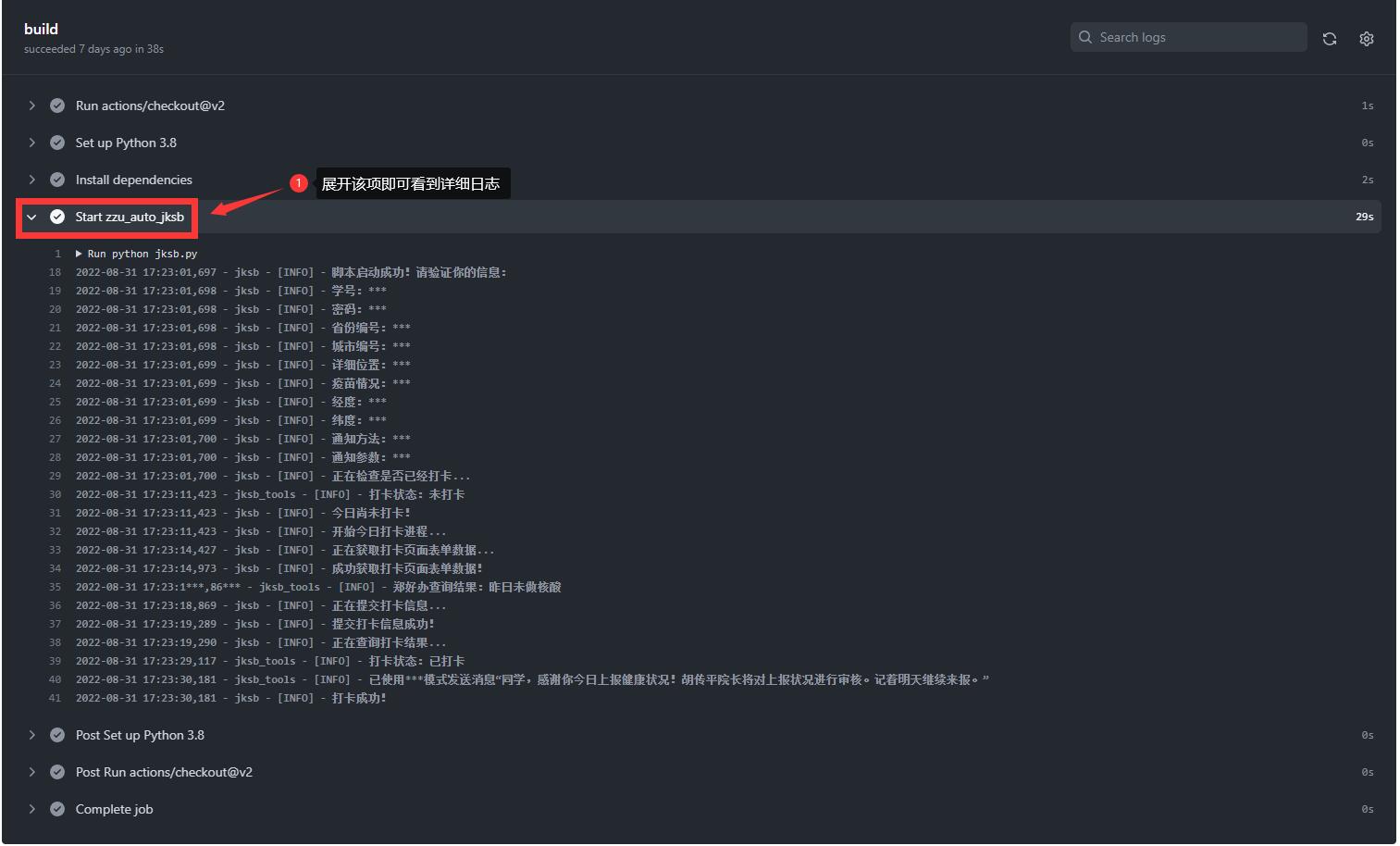
Task: Click success checkmark icon of Complete job
Action: click(x=57, y=809)
